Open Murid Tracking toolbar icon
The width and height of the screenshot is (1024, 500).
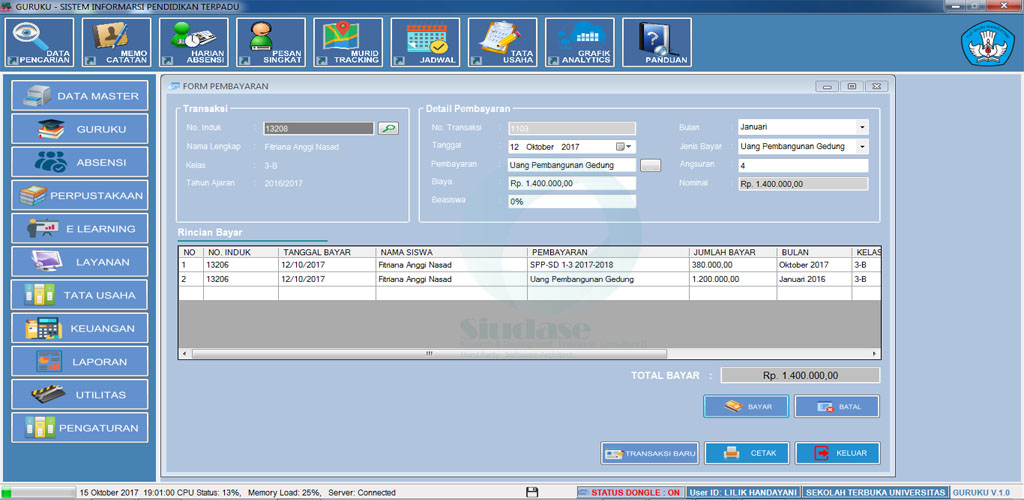pyautogui.click(x=347, y=42)
